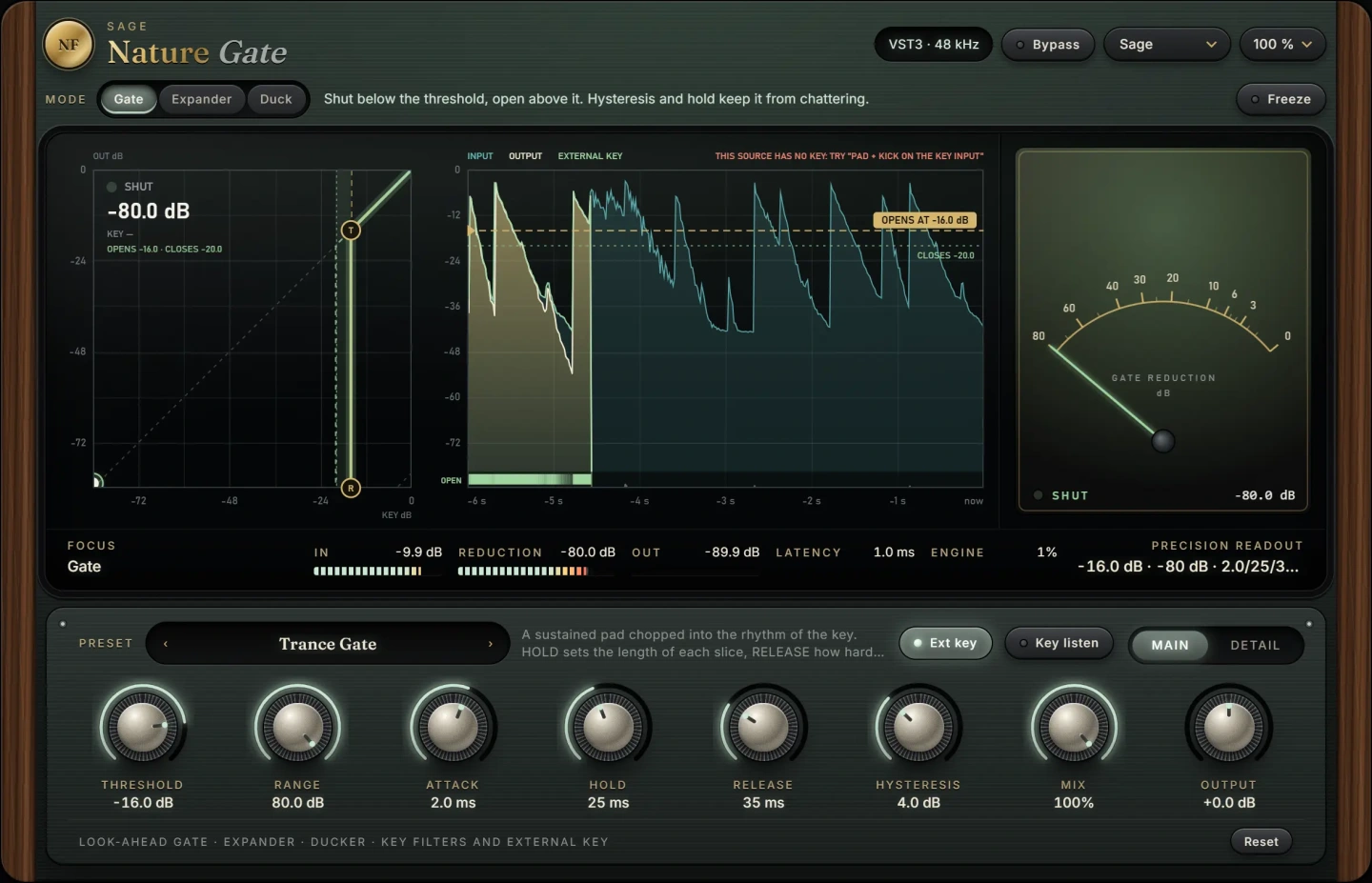Switch to the DETAIL view tab

click(x=1255, y=645)
